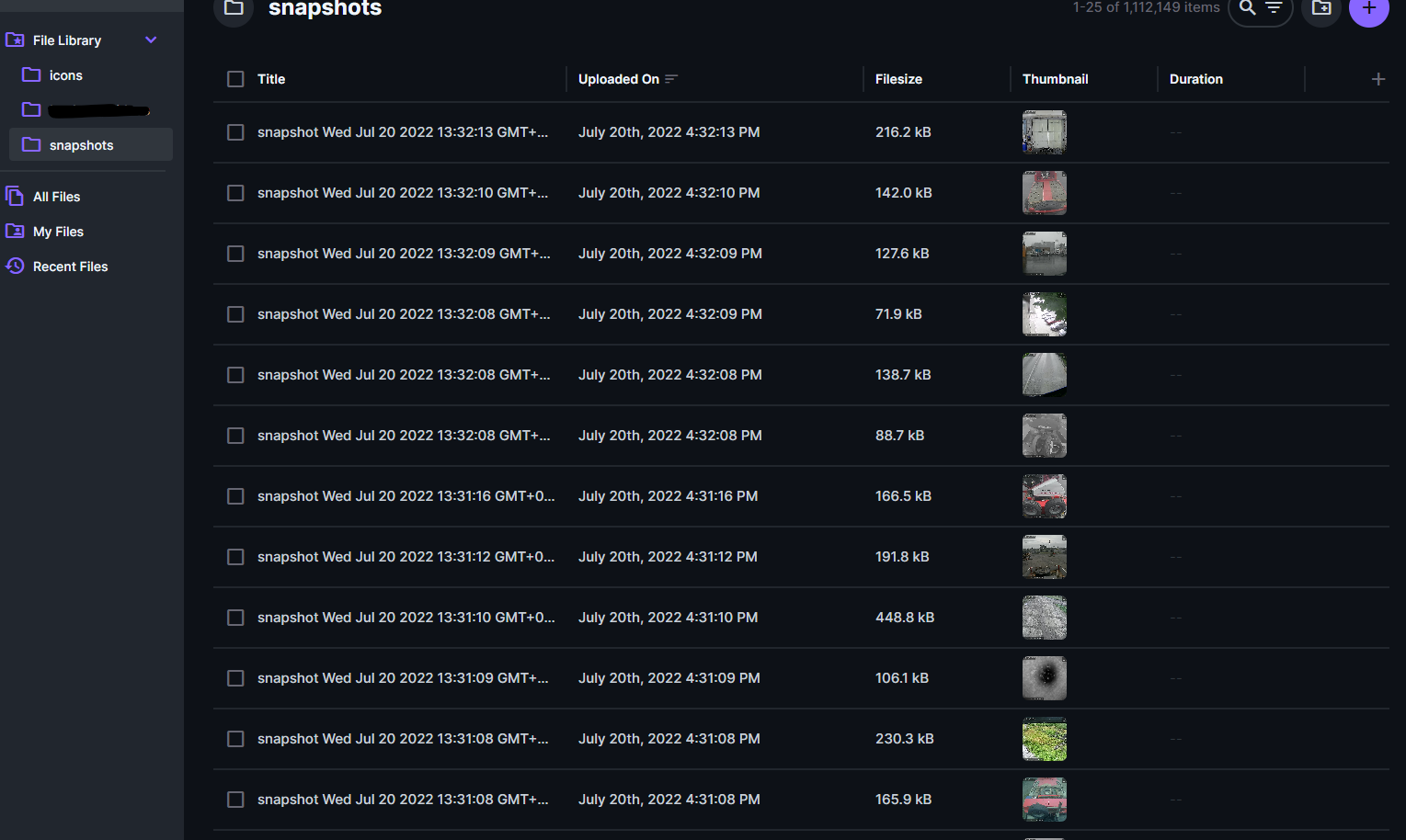Select the snapshots folder in the sidebar
Image resolution: width=1406 pixels, height=840 pixels.
pos(81,144)
